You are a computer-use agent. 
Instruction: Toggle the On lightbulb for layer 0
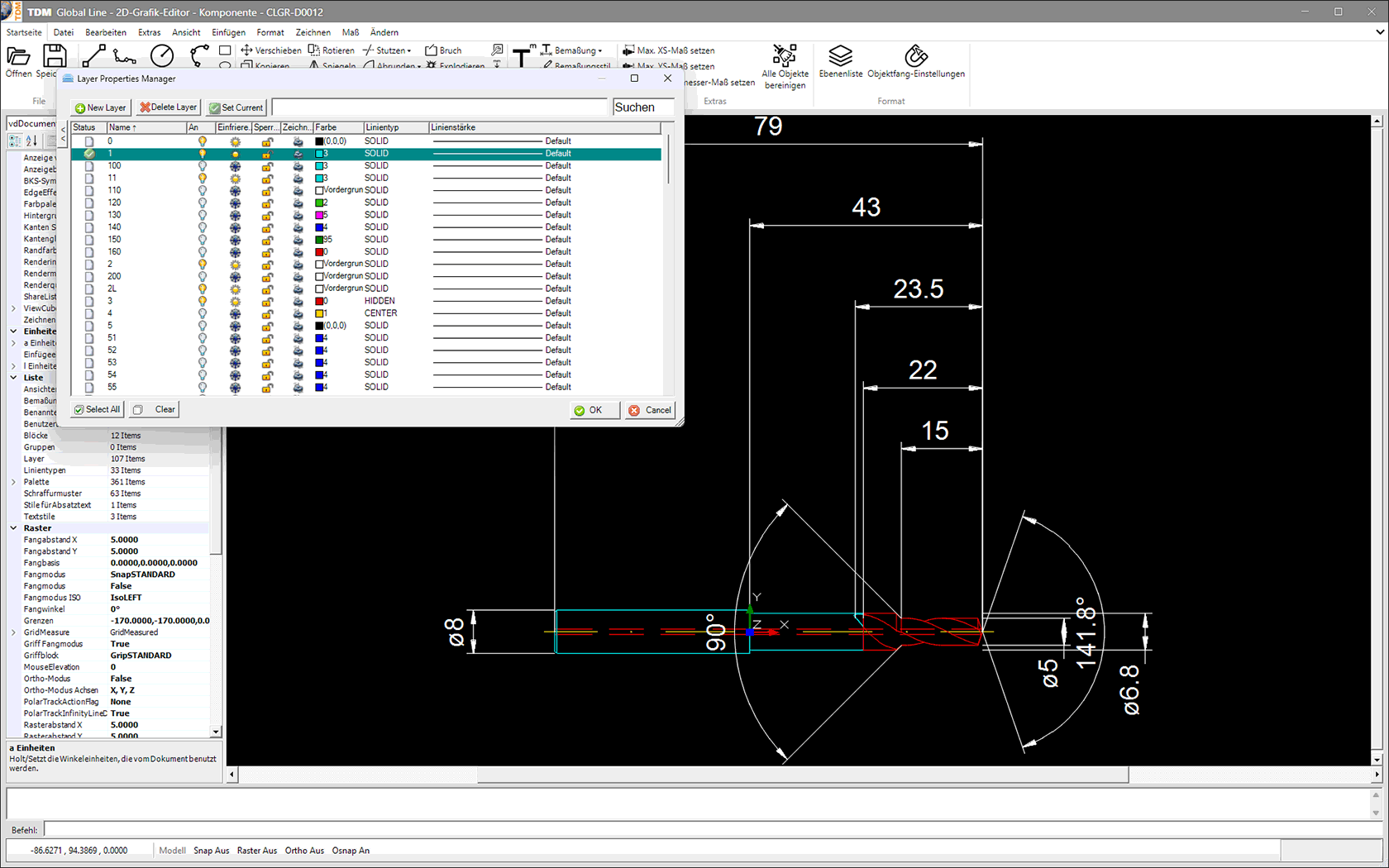(202, 141)
